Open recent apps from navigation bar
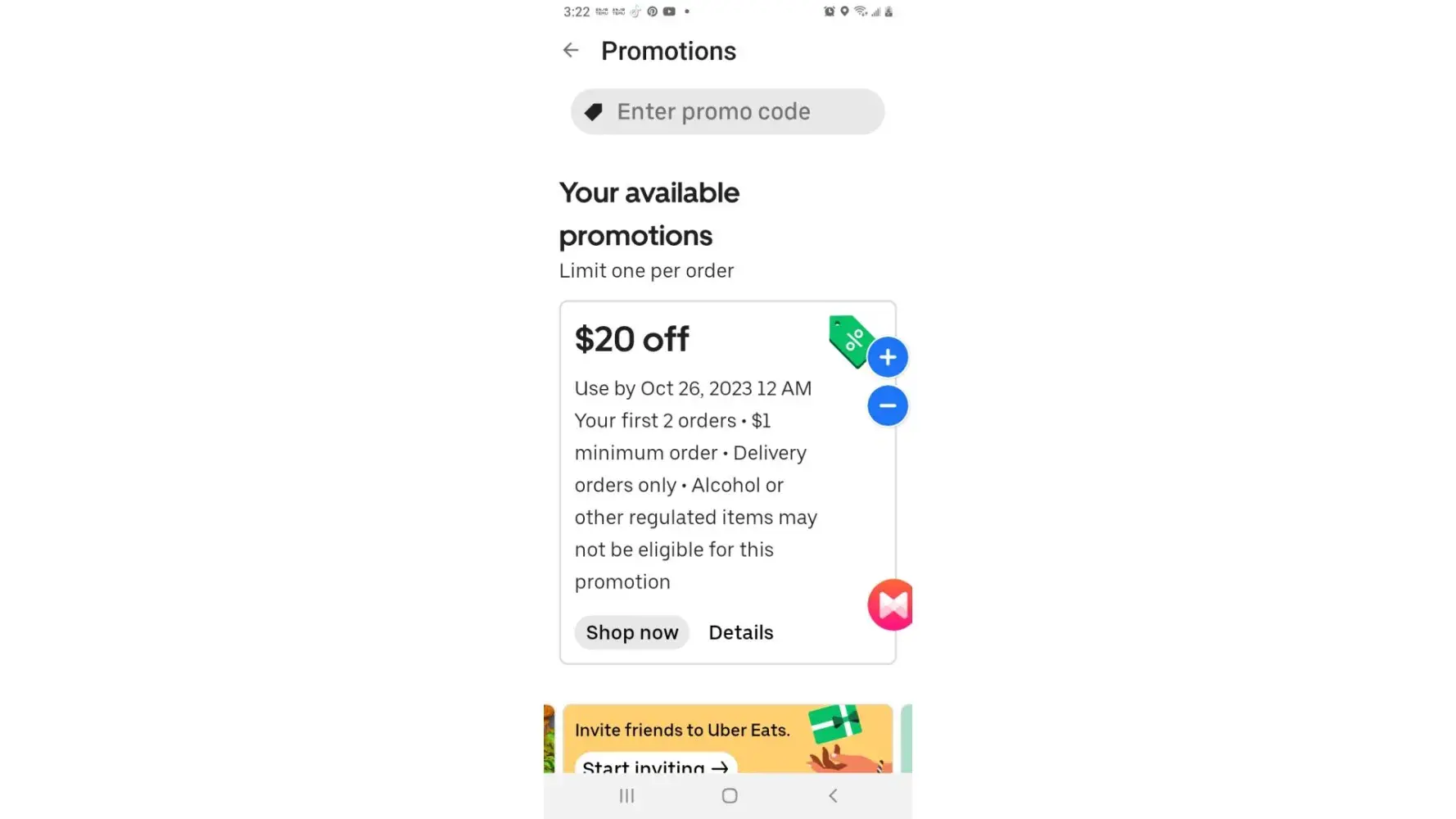The height and width of the screenshot is (819, 1456). (x=626, y=795)
